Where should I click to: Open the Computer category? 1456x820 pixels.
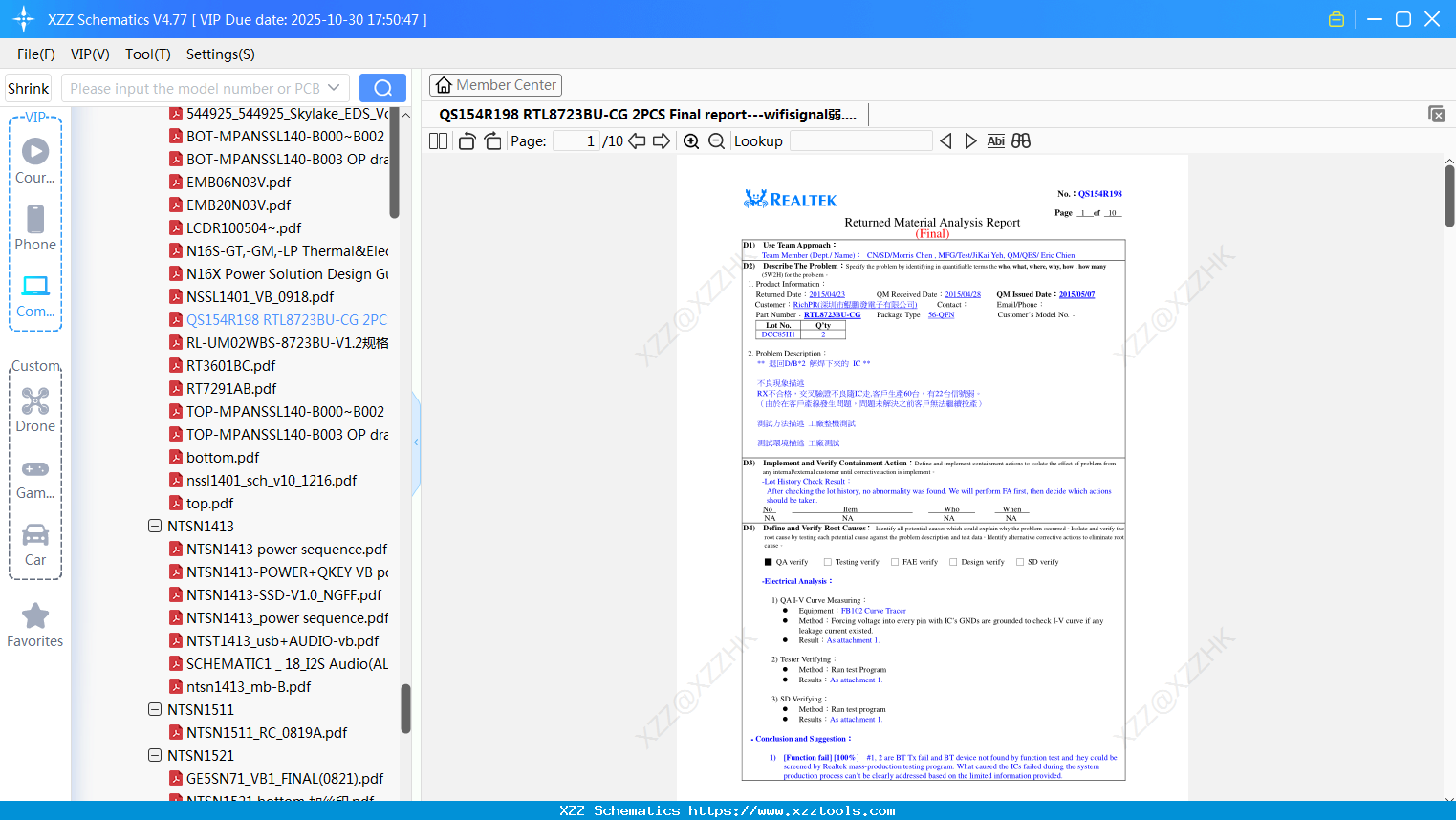point(35,296)
